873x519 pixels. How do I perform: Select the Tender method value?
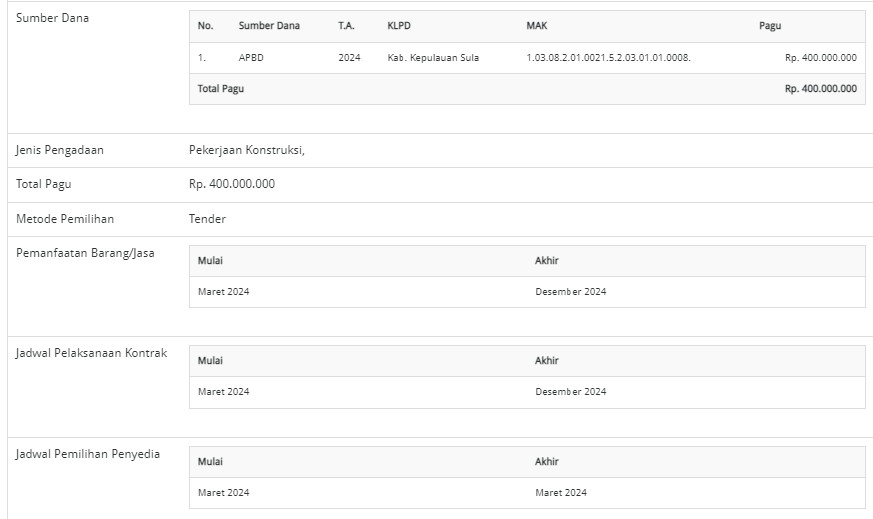click(207, 218)
